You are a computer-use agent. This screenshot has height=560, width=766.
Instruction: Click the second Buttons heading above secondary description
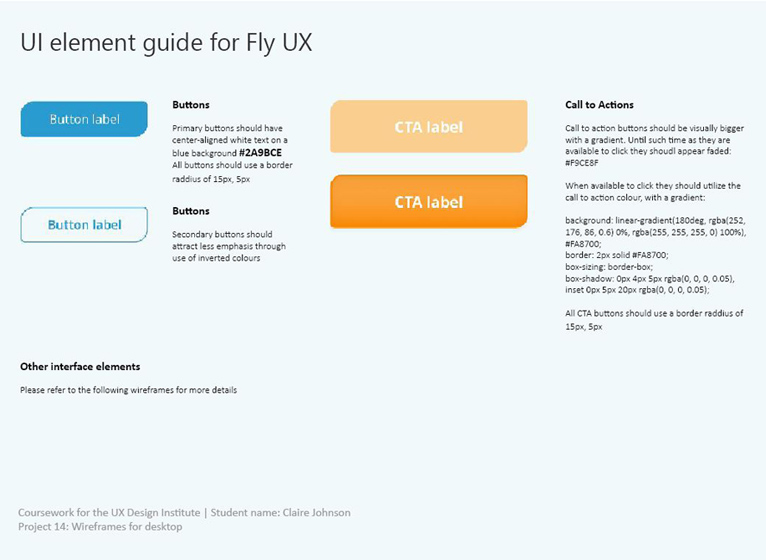click(x=191, y=211)
